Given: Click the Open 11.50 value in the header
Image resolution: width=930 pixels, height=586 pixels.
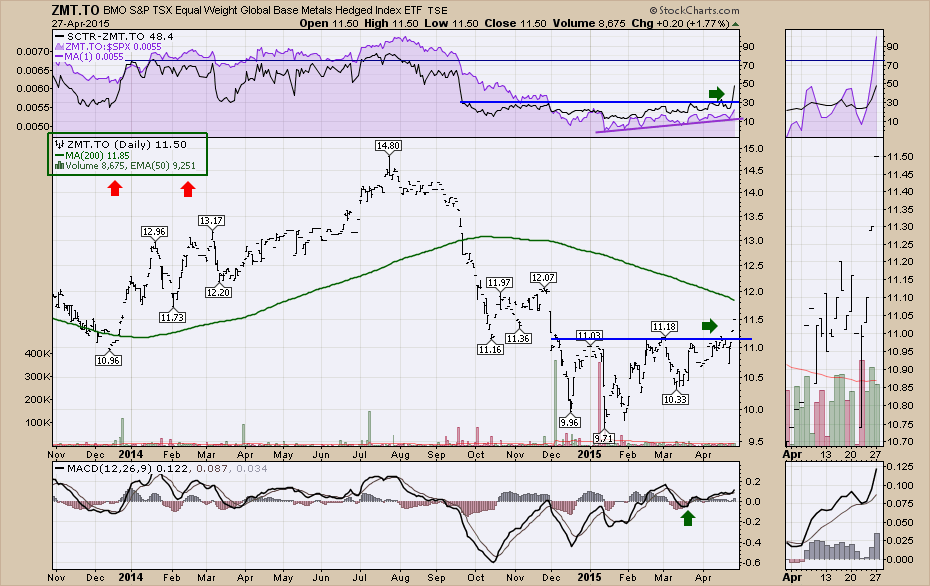Looking at the screenshot, I should point(329,24).
